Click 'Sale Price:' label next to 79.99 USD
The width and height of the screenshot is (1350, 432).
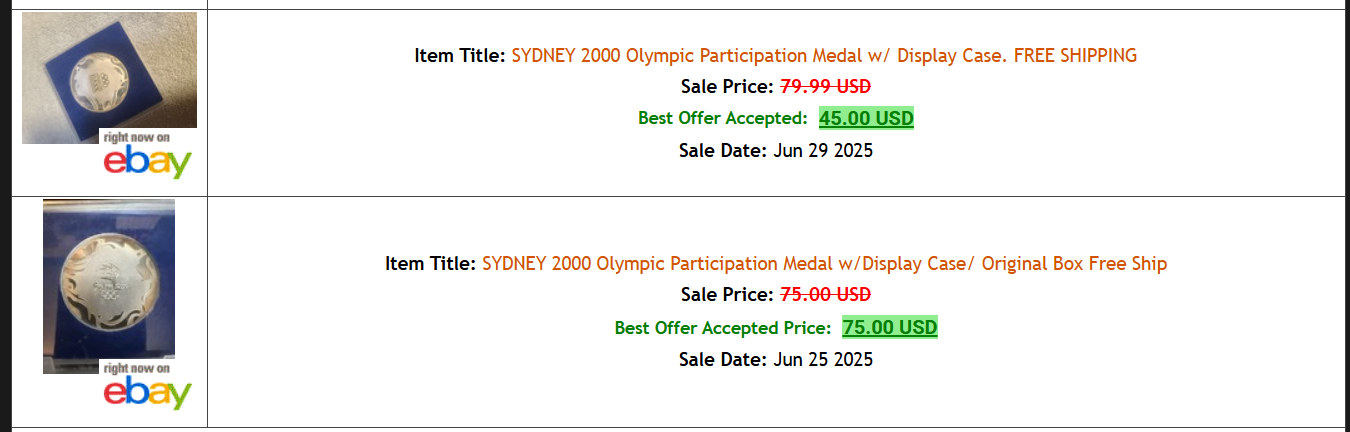tap(727, 87)
